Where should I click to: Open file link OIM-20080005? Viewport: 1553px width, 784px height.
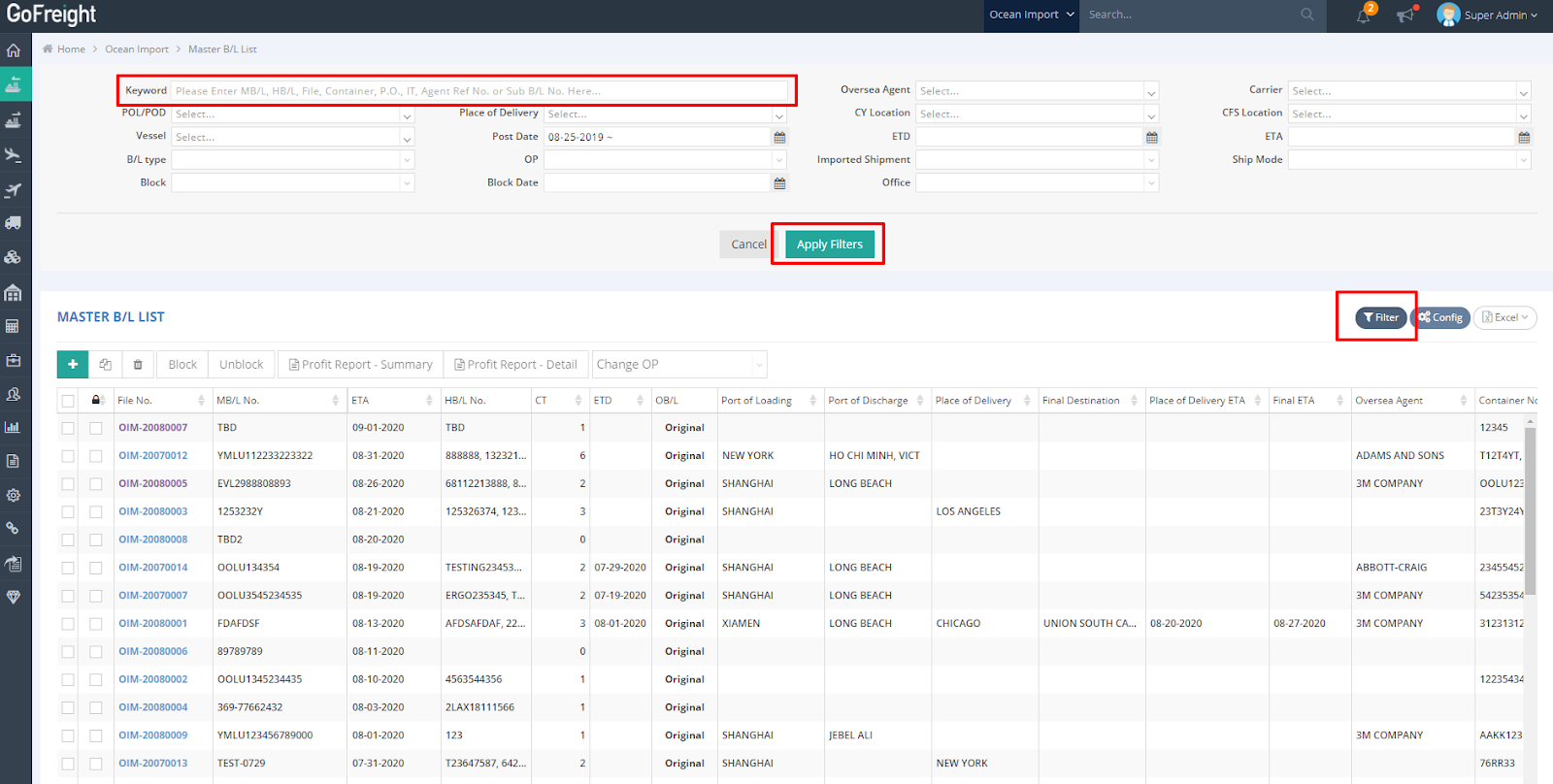click(153, 483)
